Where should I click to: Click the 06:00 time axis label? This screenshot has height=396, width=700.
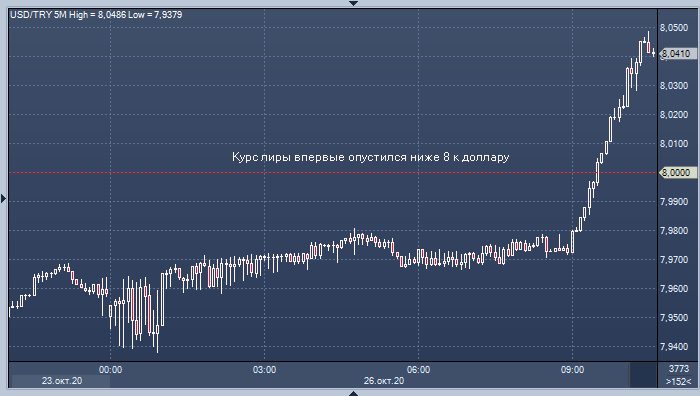418,370
